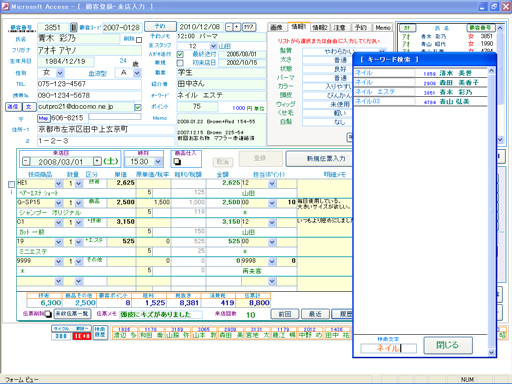Open the staff dropdown showing 9998
Viewport: 512px width, 384px height.
(272, 262)
